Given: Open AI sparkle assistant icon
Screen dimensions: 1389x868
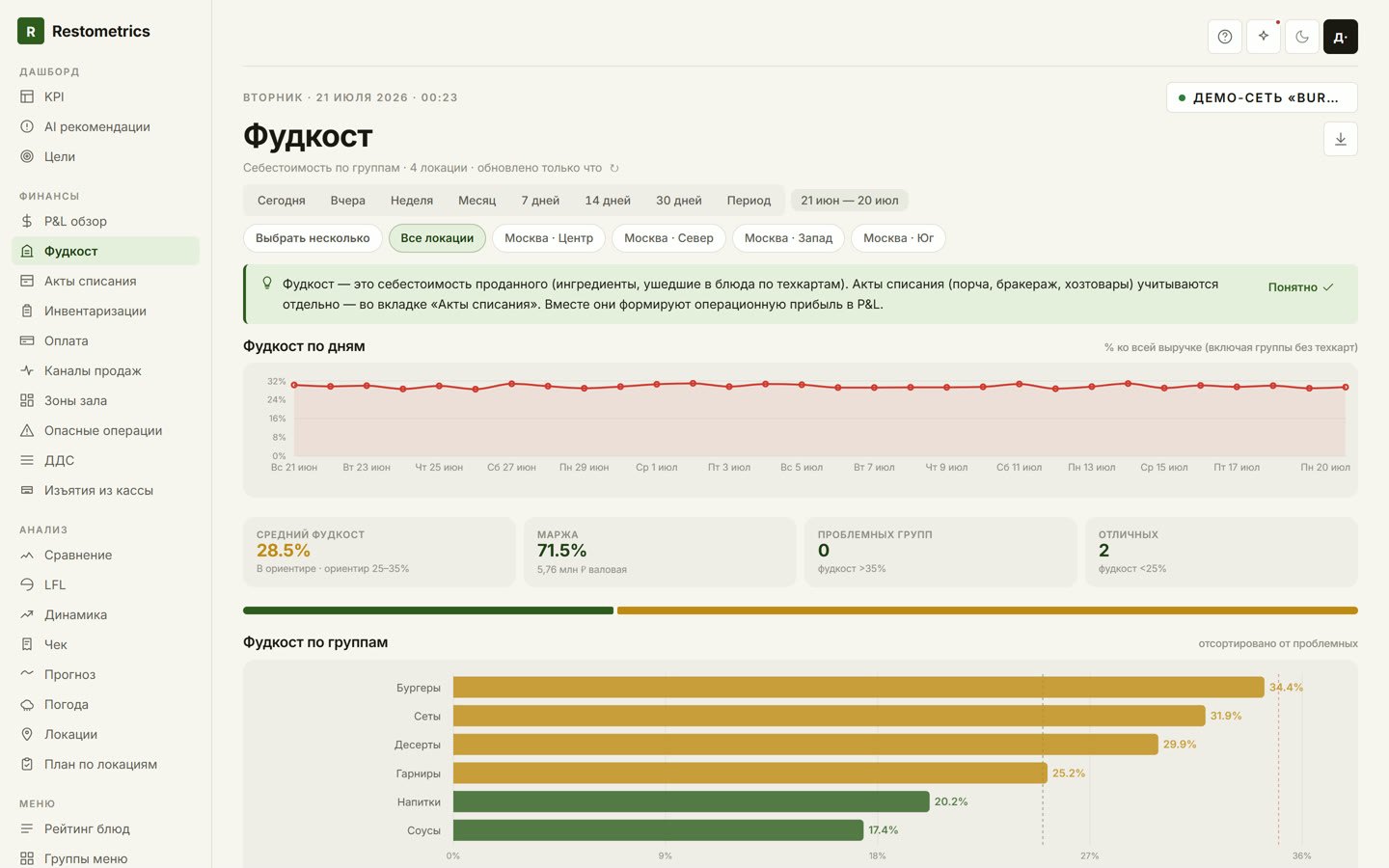Looking at the screenshot, I should pyautogui.click(x=1264, y=37).
